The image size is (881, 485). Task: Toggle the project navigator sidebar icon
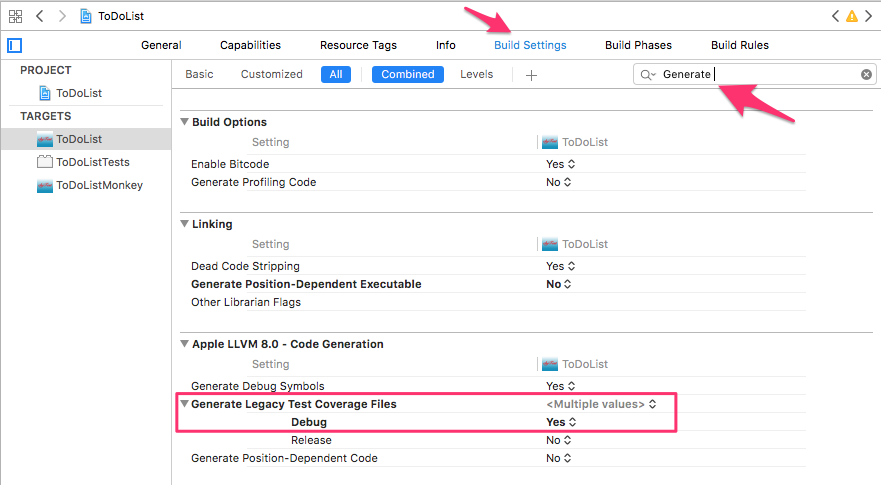click(x=15, y=46)
